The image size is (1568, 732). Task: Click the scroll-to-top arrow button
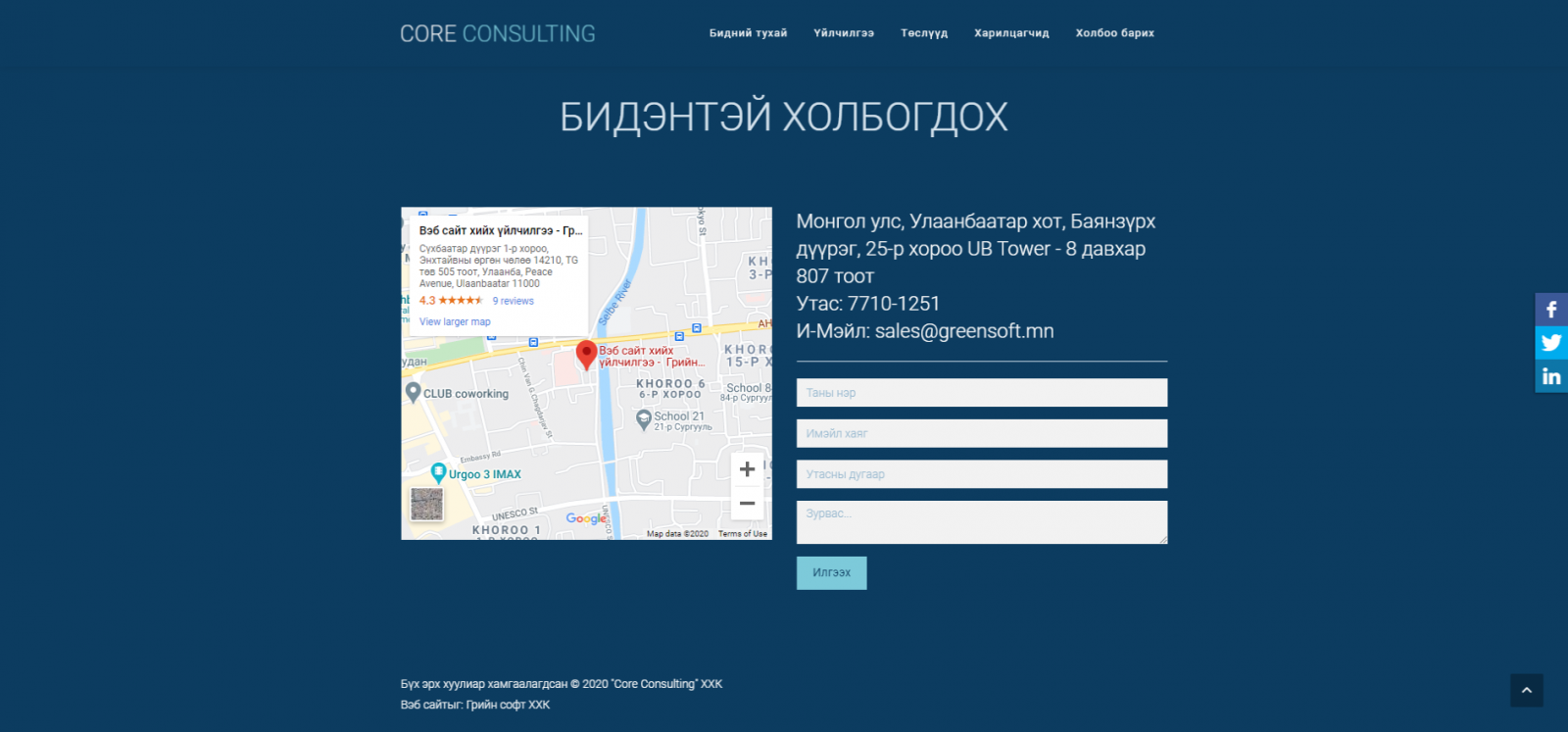point(1526,690)
